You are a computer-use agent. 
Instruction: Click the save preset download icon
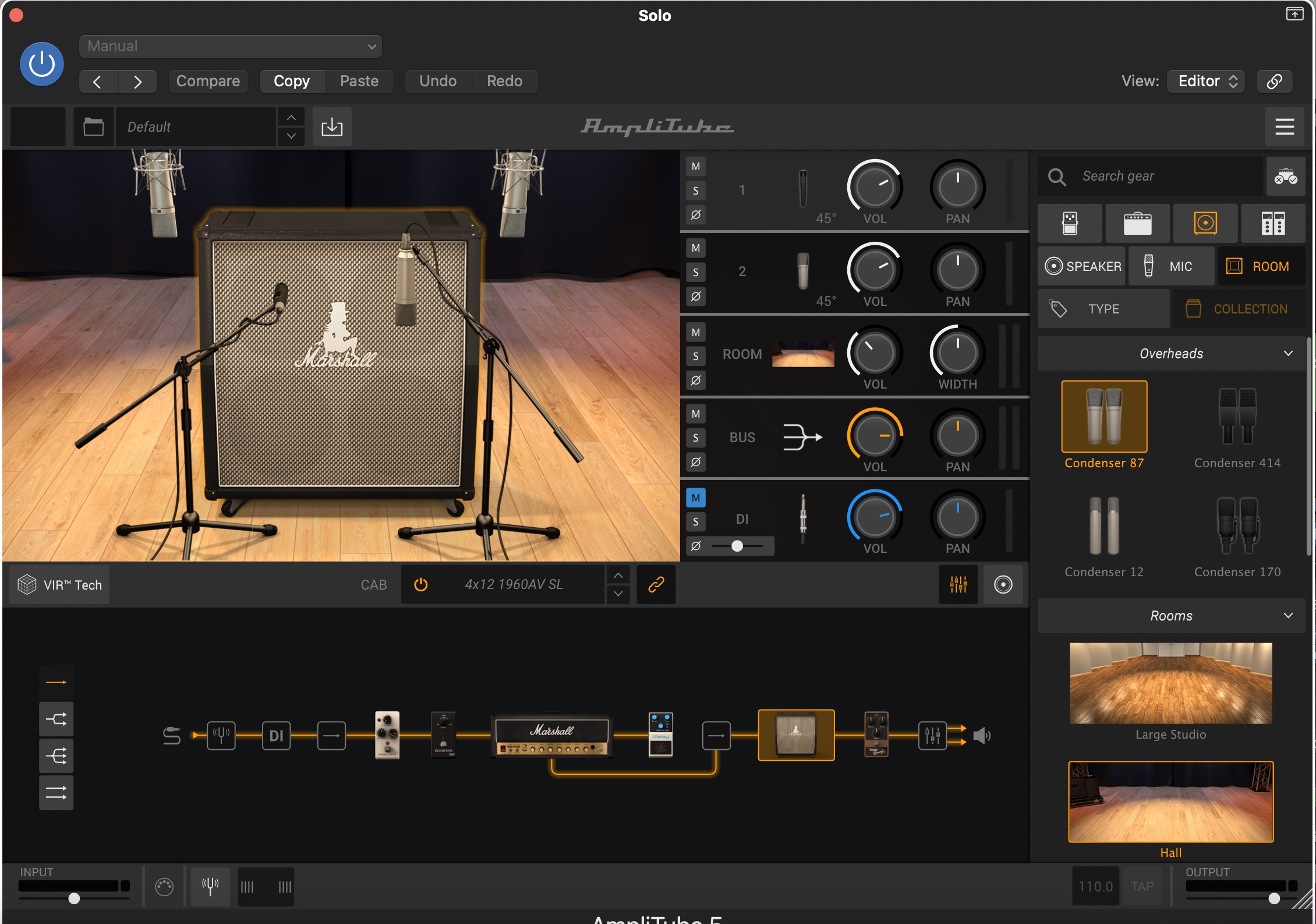[332, 126]
